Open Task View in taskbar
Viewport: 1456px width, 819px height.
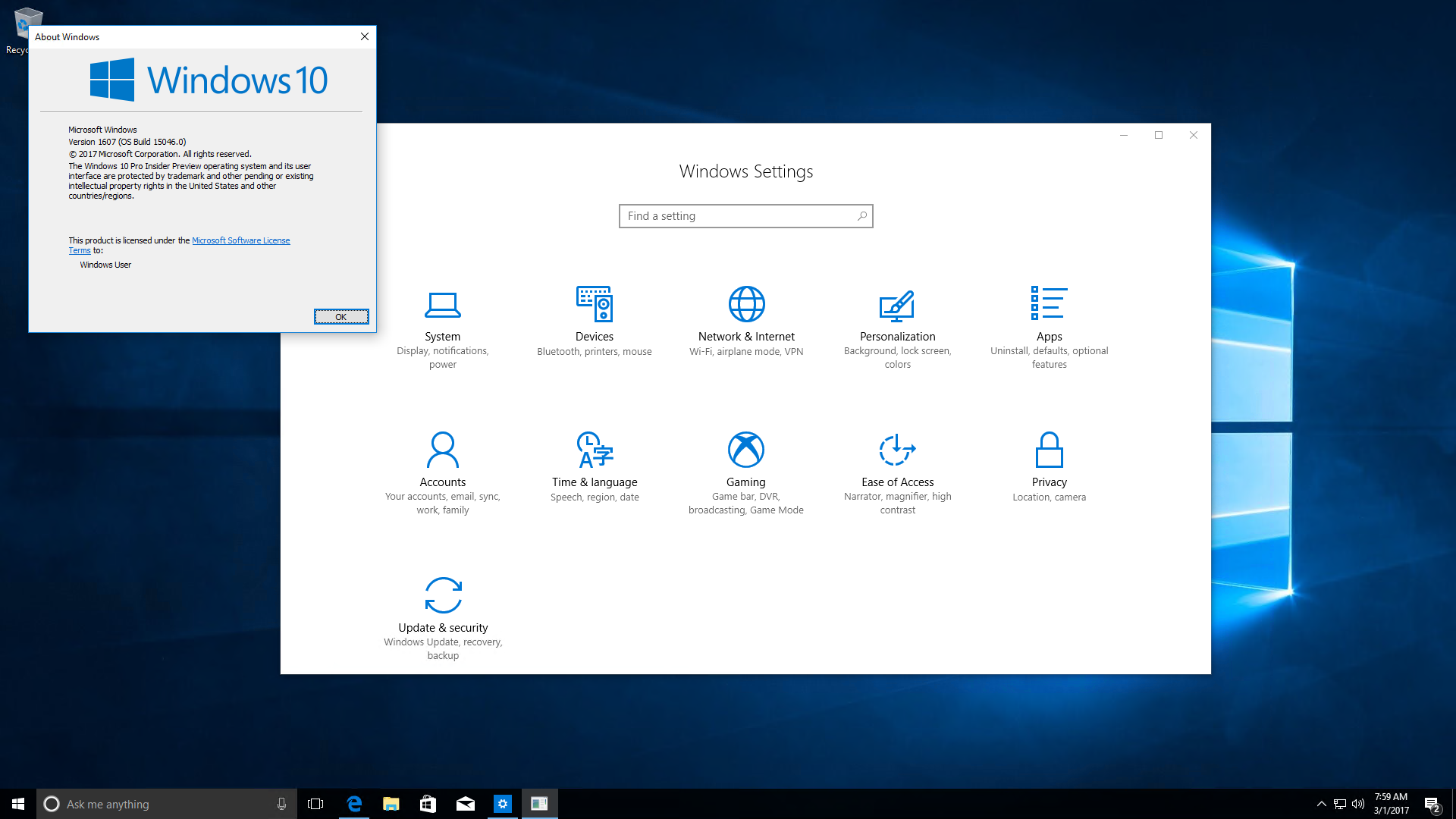[315, 804]
